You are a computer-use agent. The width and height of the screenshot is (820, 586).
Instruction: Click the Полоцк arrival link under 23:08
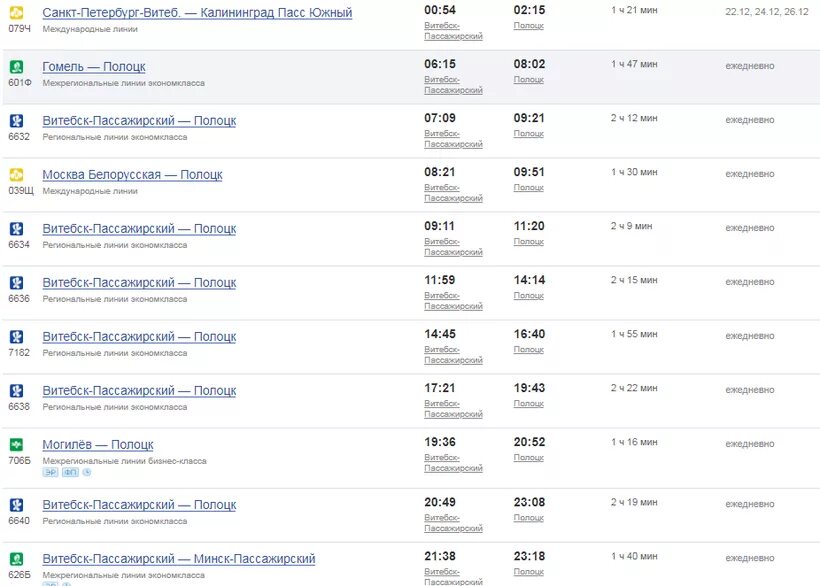(x=529, y=518)
